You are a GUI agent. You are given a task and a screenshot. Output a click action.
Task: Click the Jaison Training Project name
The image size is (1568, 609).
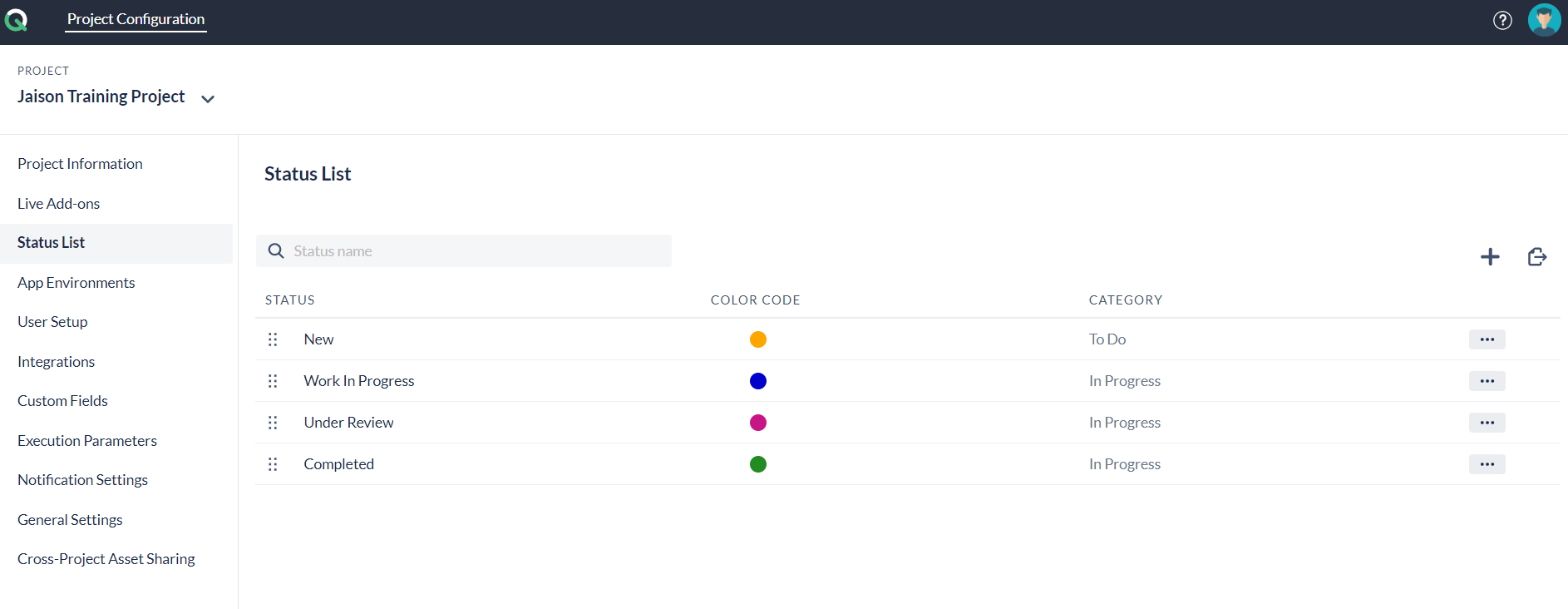point(101,97)
